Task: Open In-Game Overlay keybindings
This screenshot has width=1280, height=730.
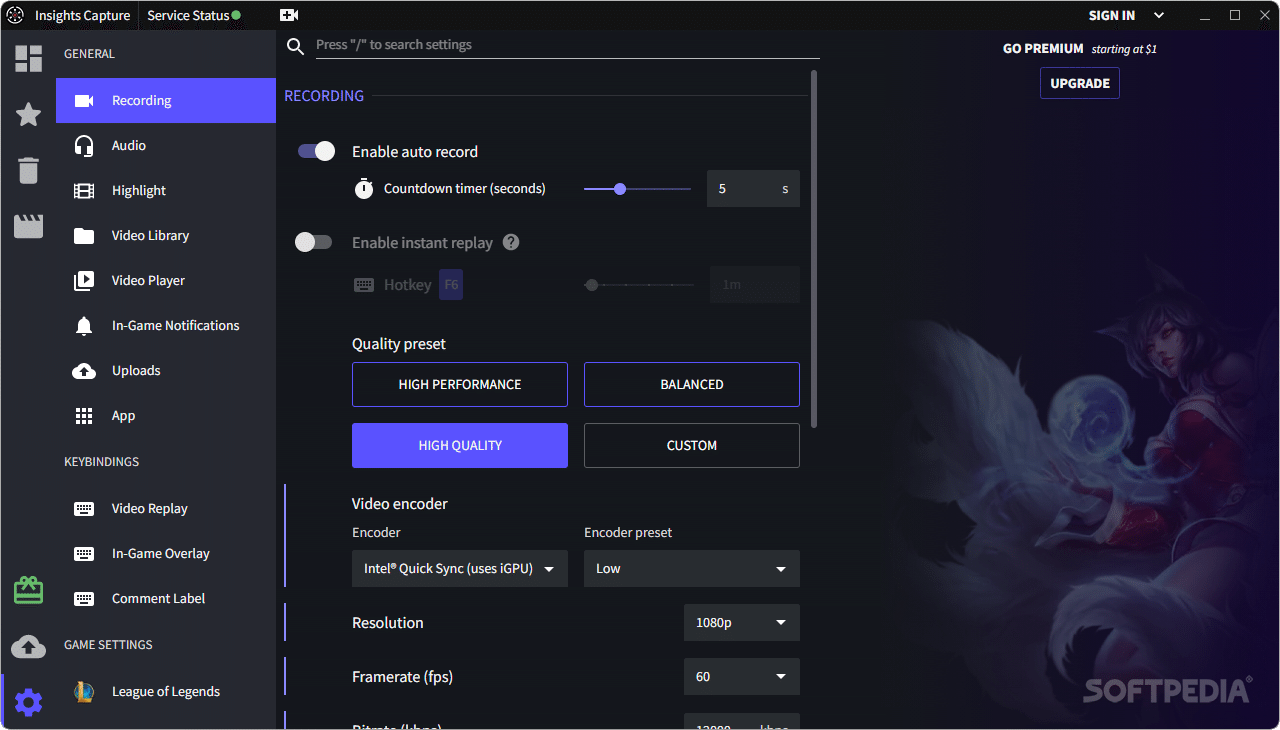Action: [x=166, y=553]
